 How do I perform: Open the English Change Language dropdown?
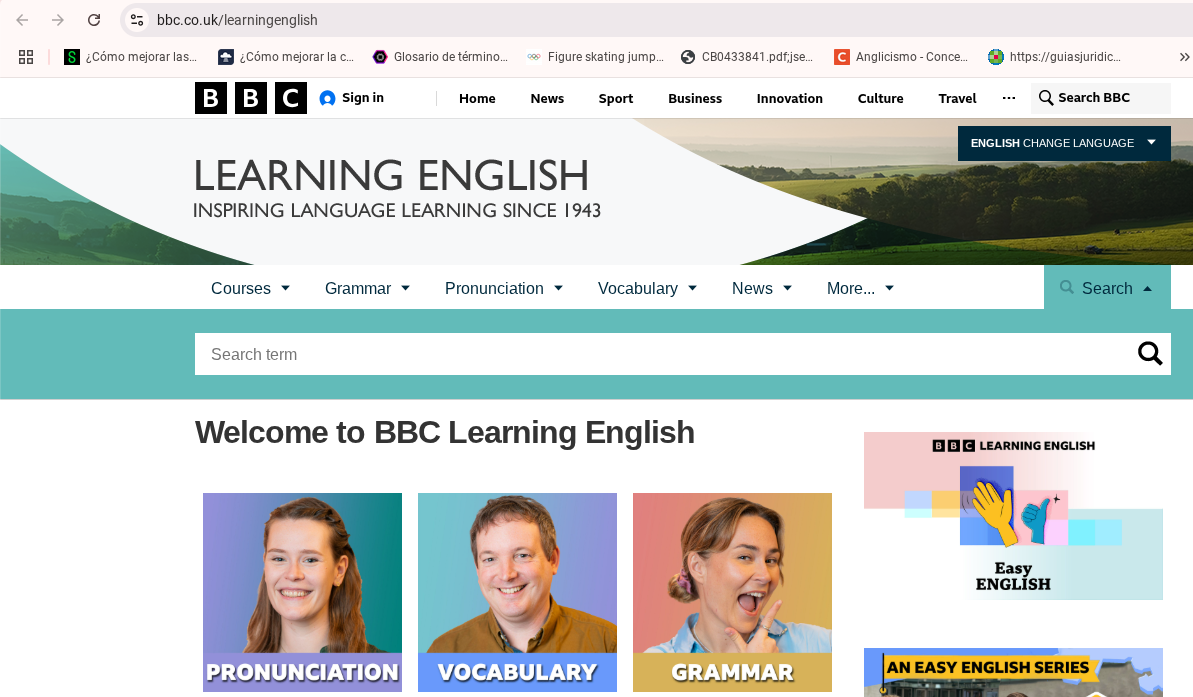tap(1063, 143)
